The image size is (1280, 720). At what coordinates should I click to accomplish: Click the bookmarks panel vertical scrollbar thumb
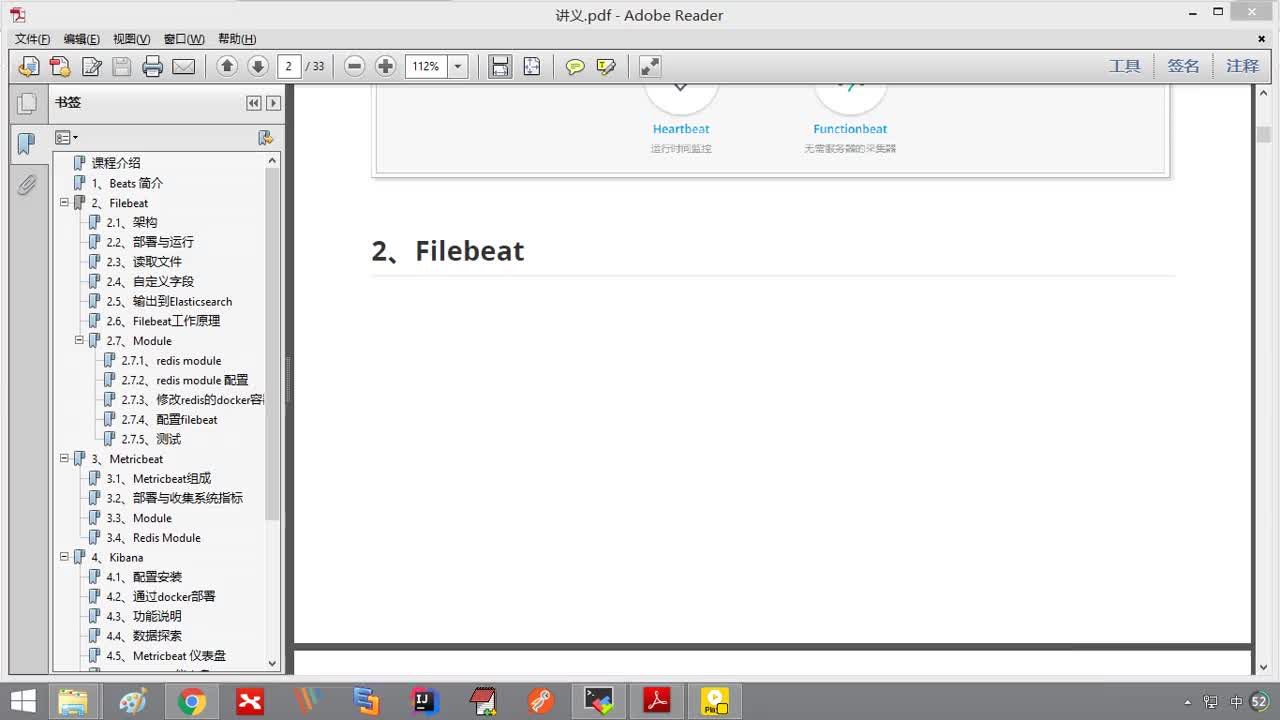(x=272, y=344)
